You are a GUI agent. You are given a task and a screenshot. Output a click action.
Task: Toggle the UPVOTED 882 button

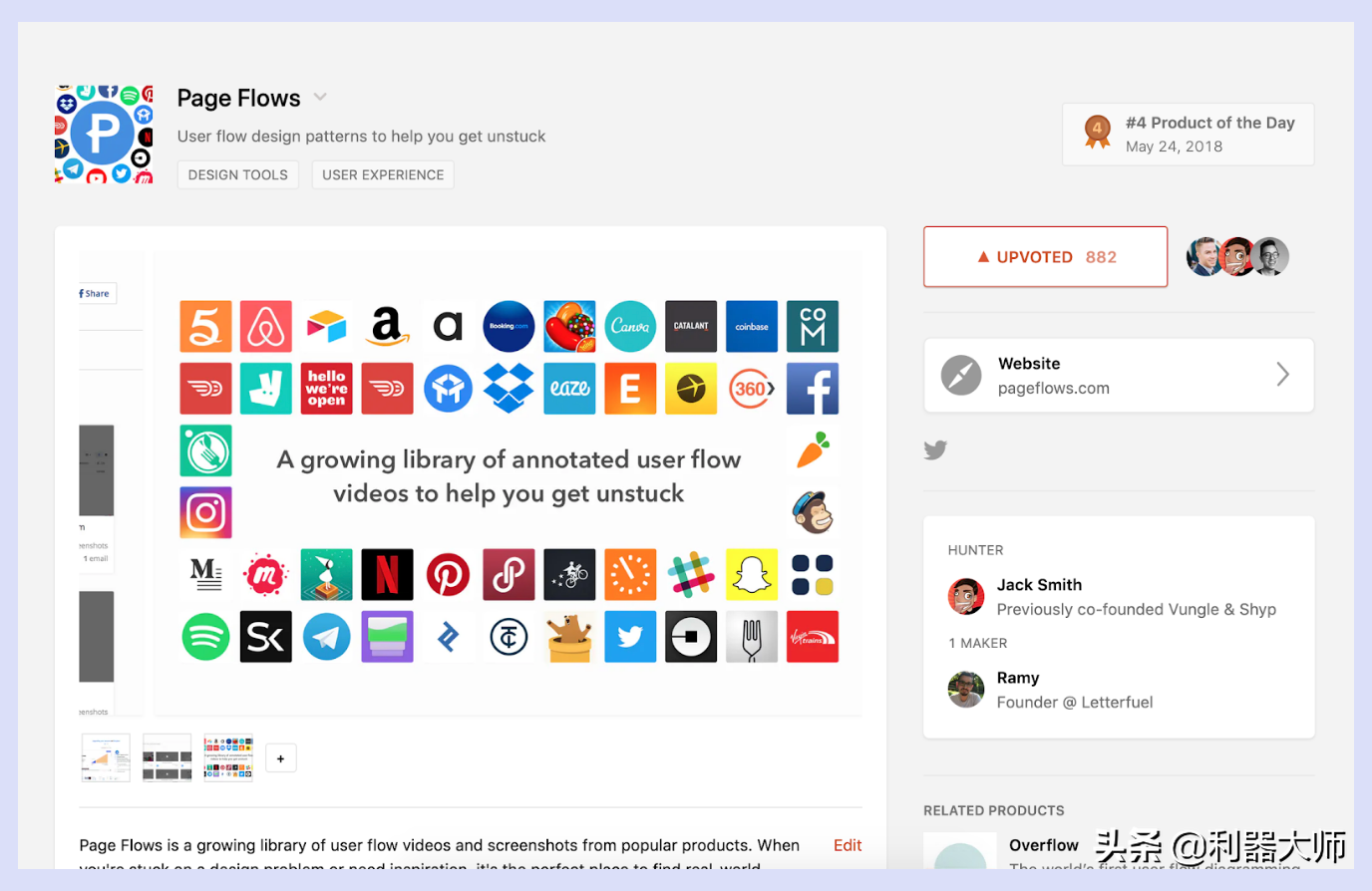[1045, 257]
